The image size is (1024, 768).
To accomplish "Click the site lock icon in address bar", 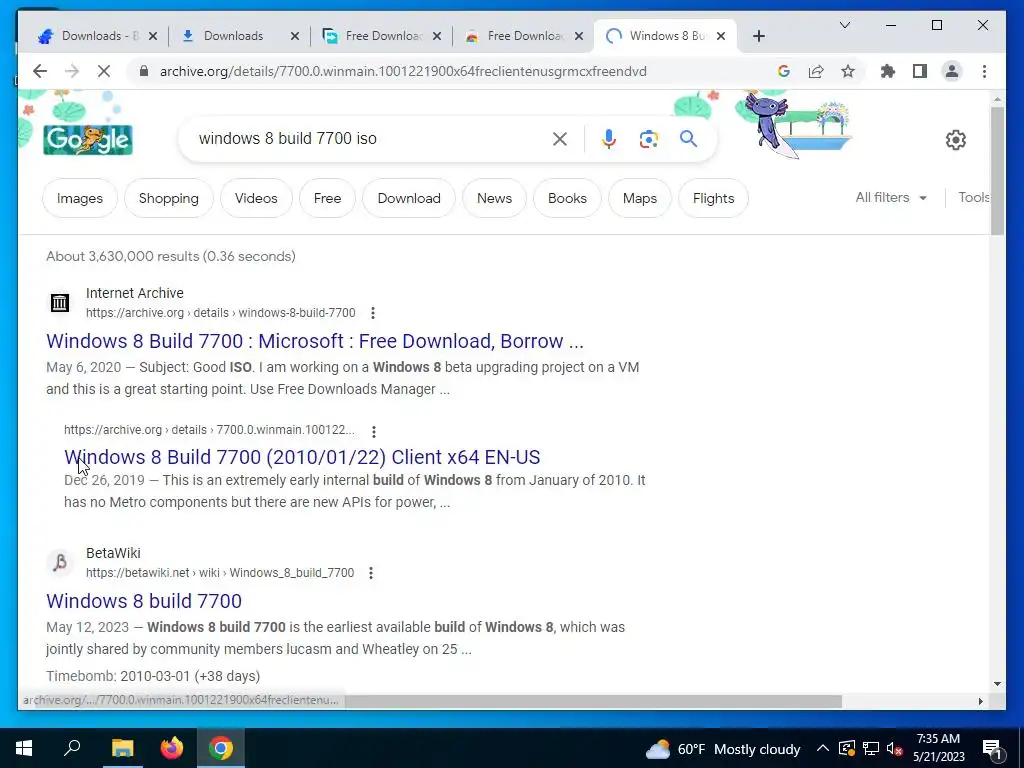I will 144,71.
